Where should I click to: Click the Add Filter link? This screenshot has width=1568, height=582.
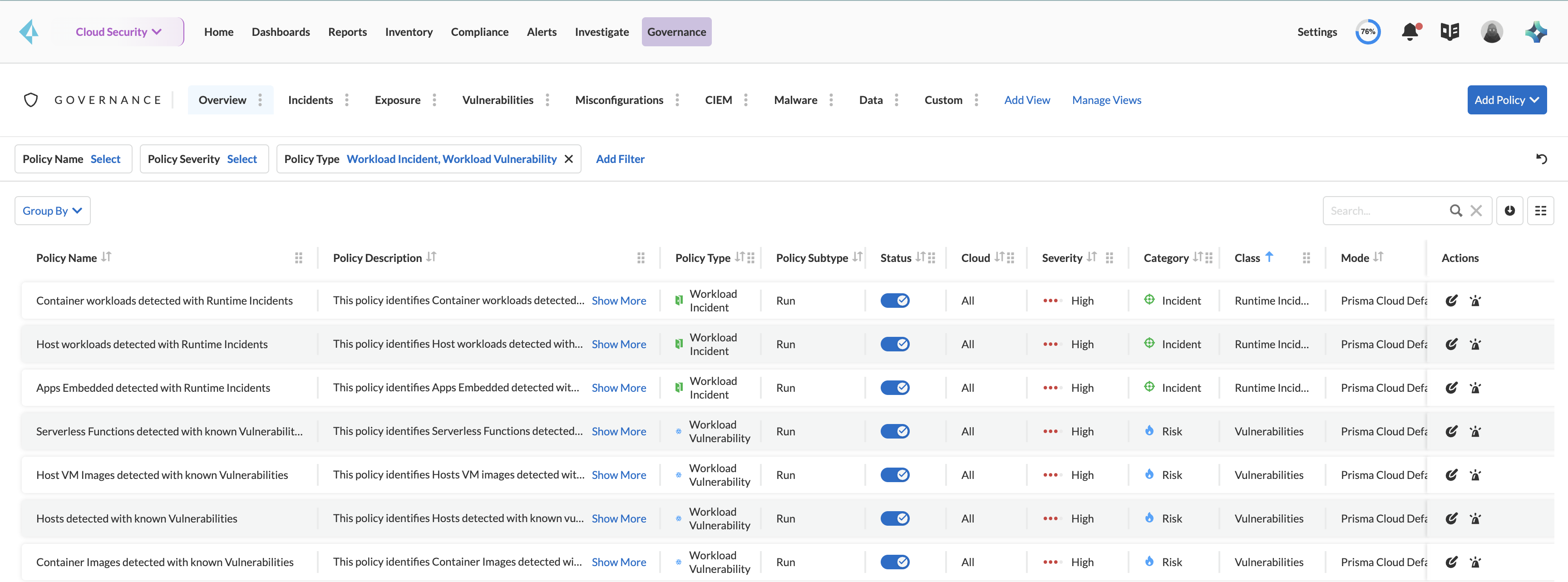(x=620, y=159)
